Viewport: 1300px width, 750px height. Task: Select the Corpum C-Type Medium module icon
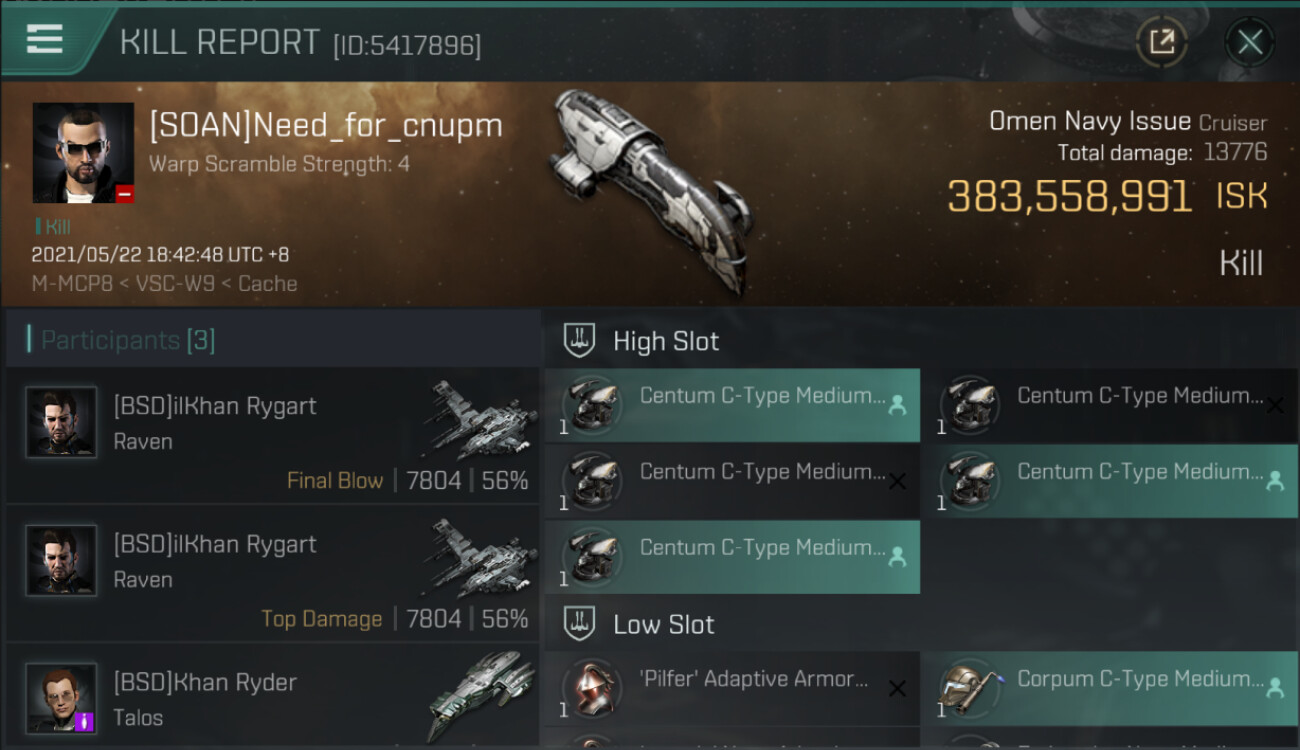coord(969,689)
